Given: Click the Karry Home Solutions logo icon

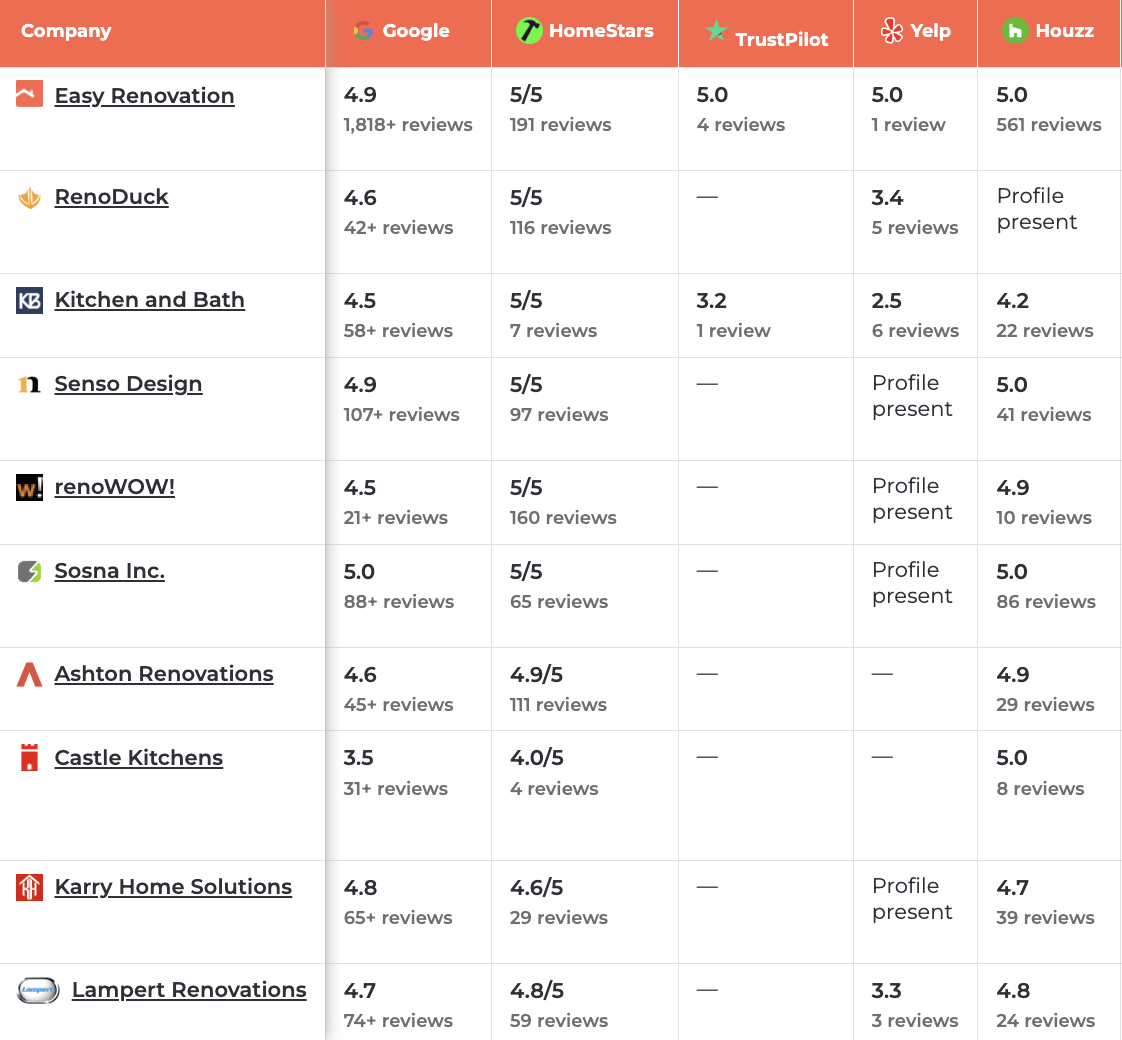Looking at the screenshot, I should tap(29, 887).
